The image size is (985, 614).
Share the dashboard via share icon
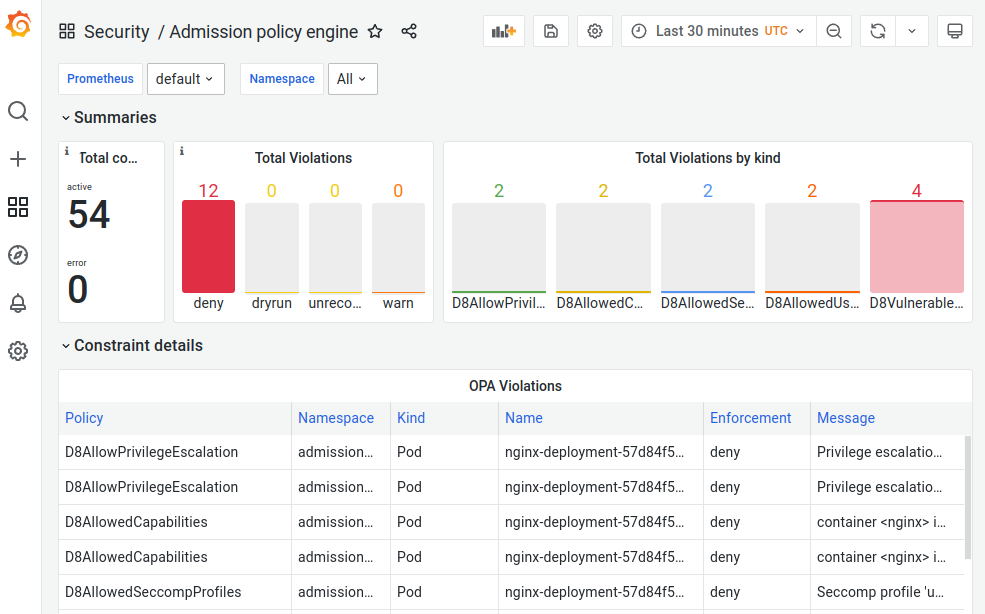[x=409, y=32]
